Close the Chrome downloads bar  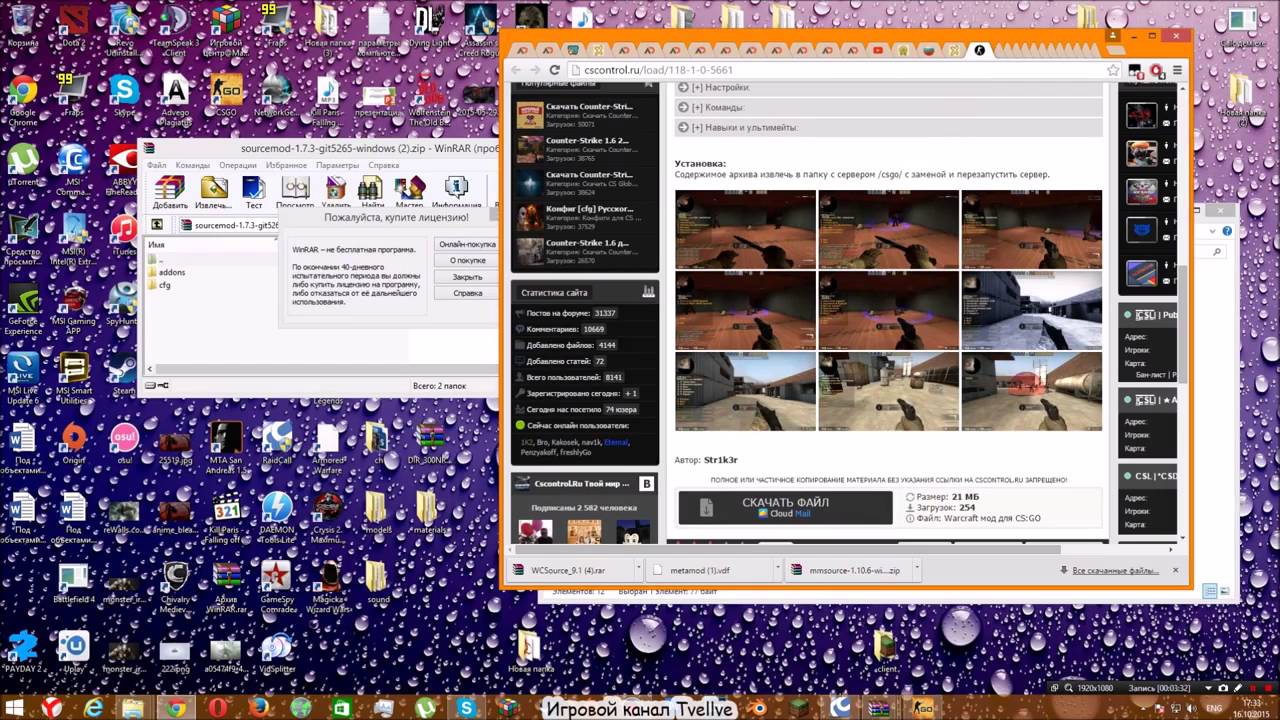[x=1175, y=570]
